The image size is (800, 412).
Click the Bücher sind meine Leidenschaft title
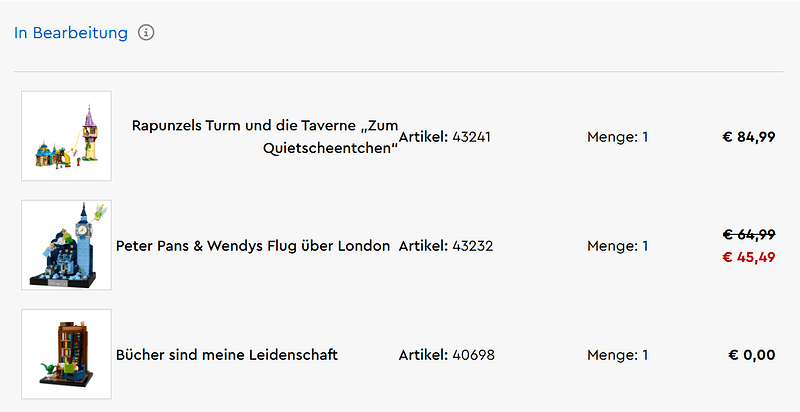(x=227, y=355)
